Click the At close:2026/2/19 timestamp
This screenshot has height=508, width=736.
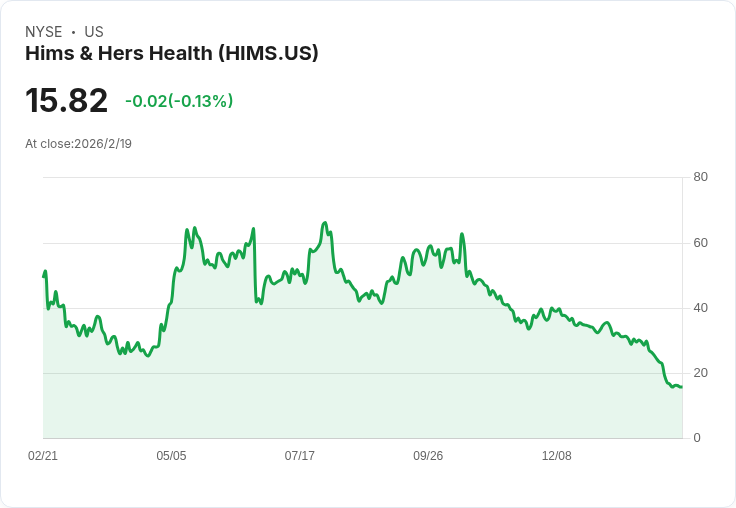[x=78, y=144]
